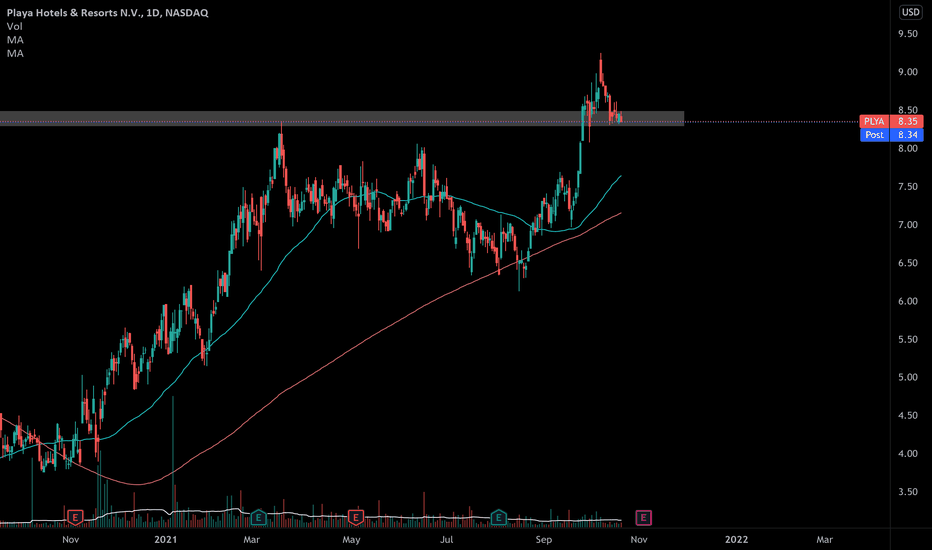Click the teal earnings marker beside the 2021 Mar label
The width and height of the screenshot is (932, 550).
point(258,517)
